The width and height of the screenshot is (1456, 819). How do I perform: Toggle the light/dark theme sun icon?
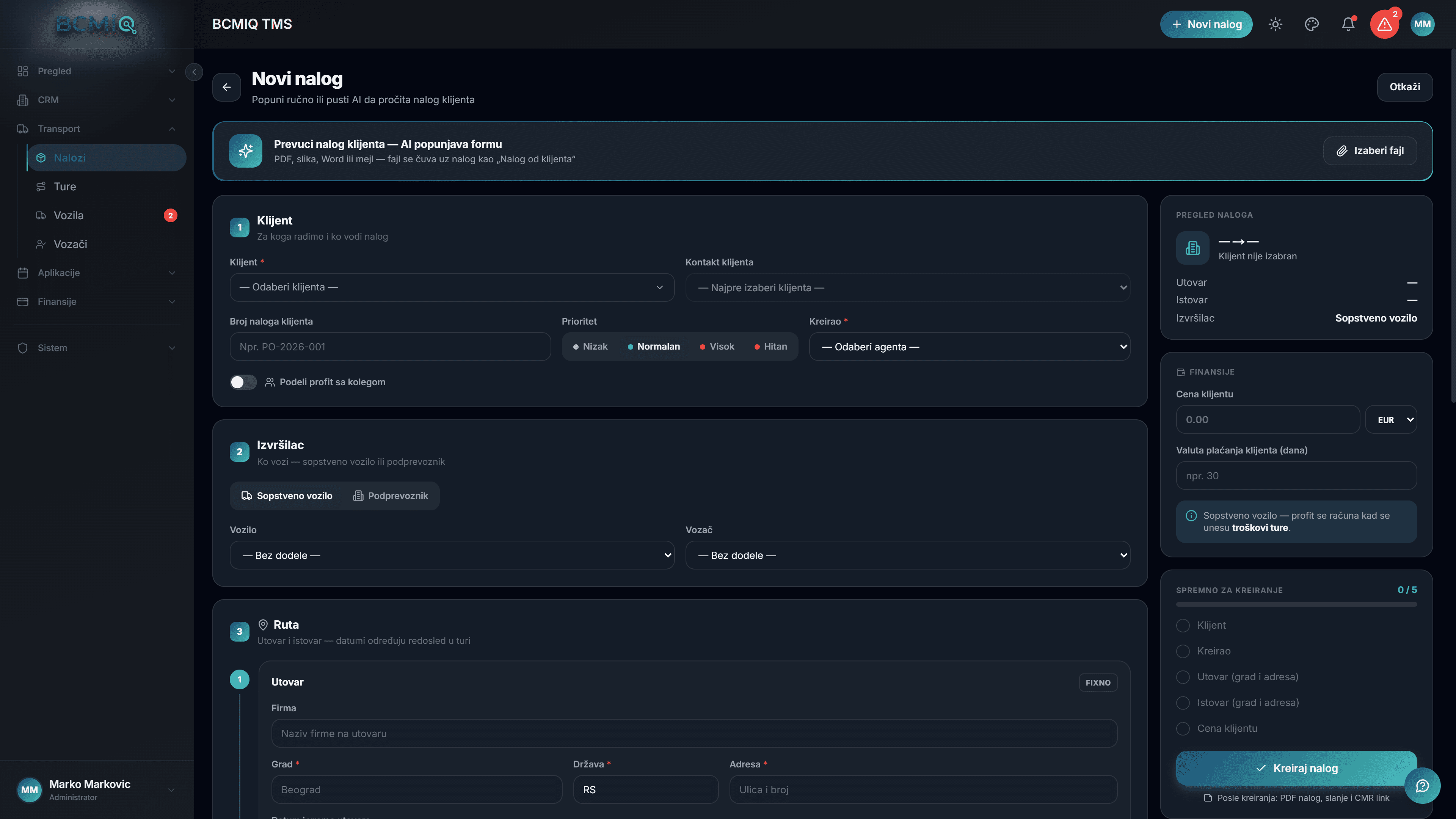[x=1275, y=24]
